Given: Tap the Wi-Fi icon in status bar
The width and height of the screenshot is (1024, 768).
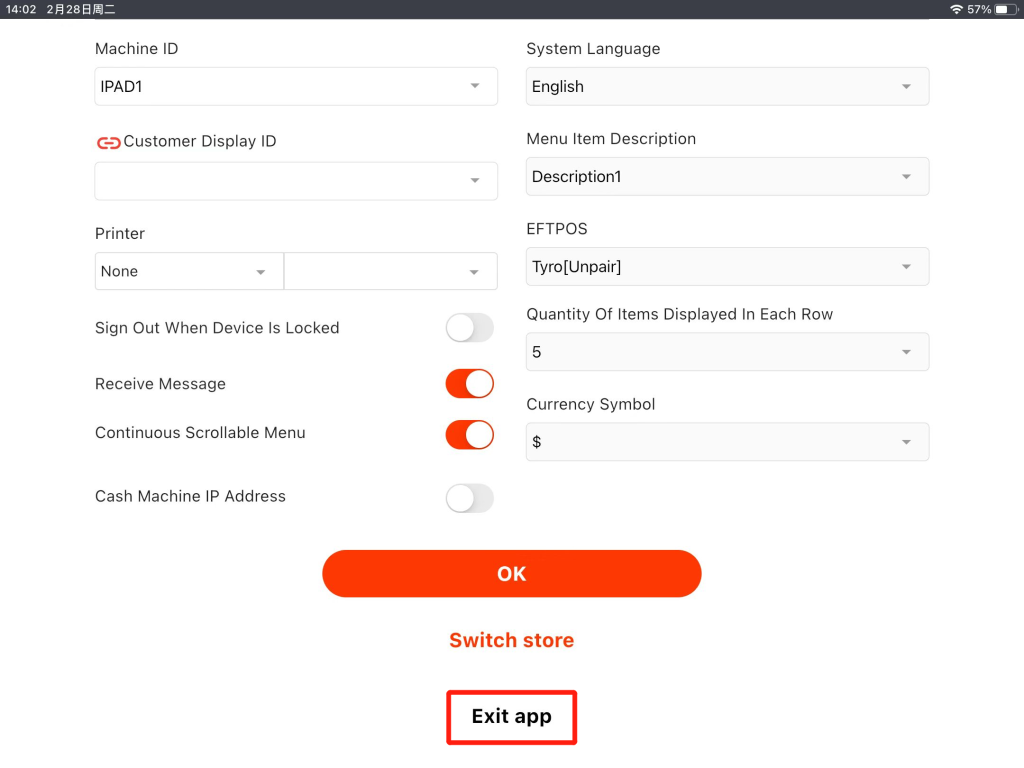Looking at the screenshot, I should click(x=956, y=9).
